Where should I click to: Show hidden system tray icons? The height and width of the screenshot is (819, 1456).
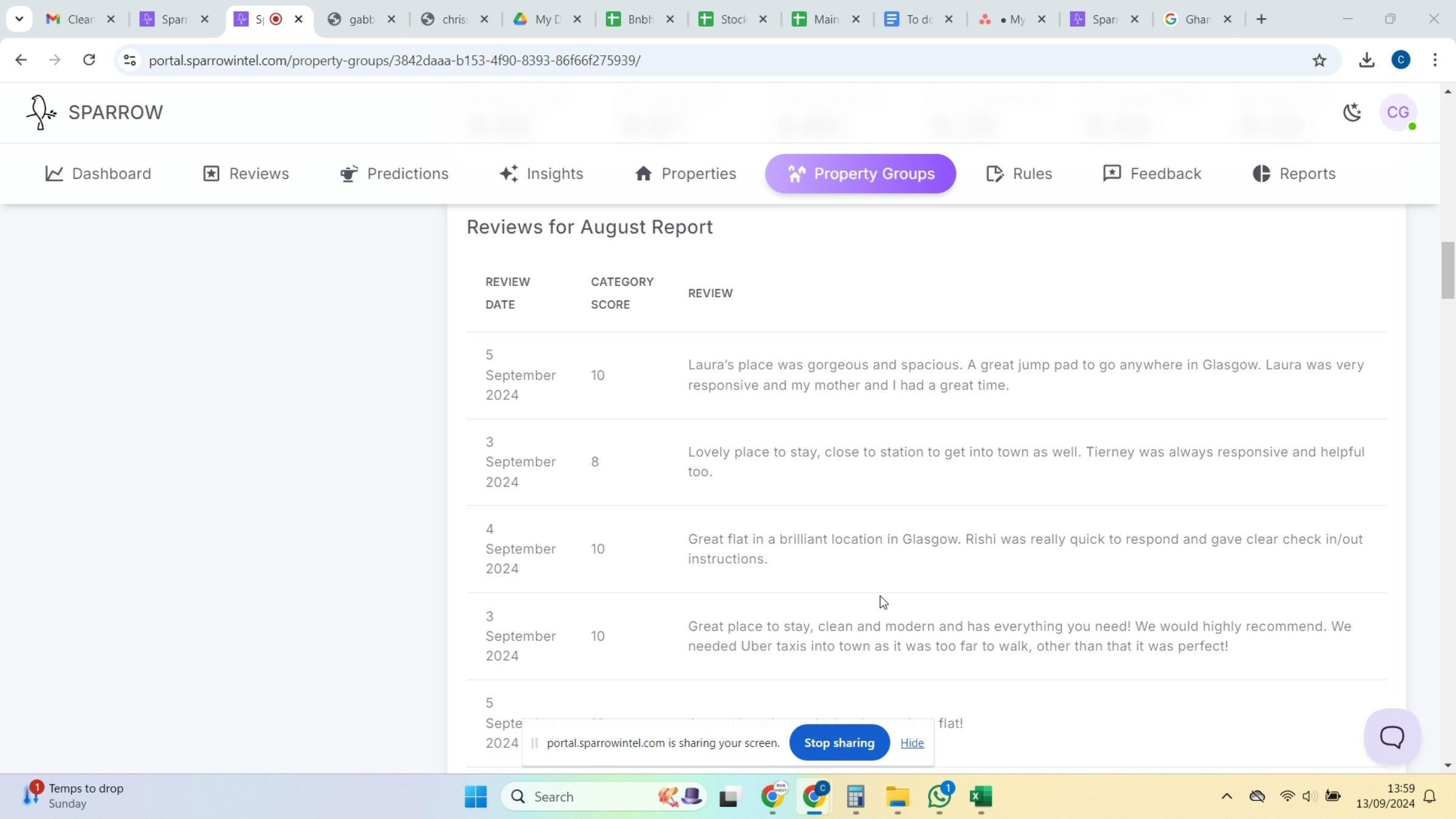pos(1226,797)
